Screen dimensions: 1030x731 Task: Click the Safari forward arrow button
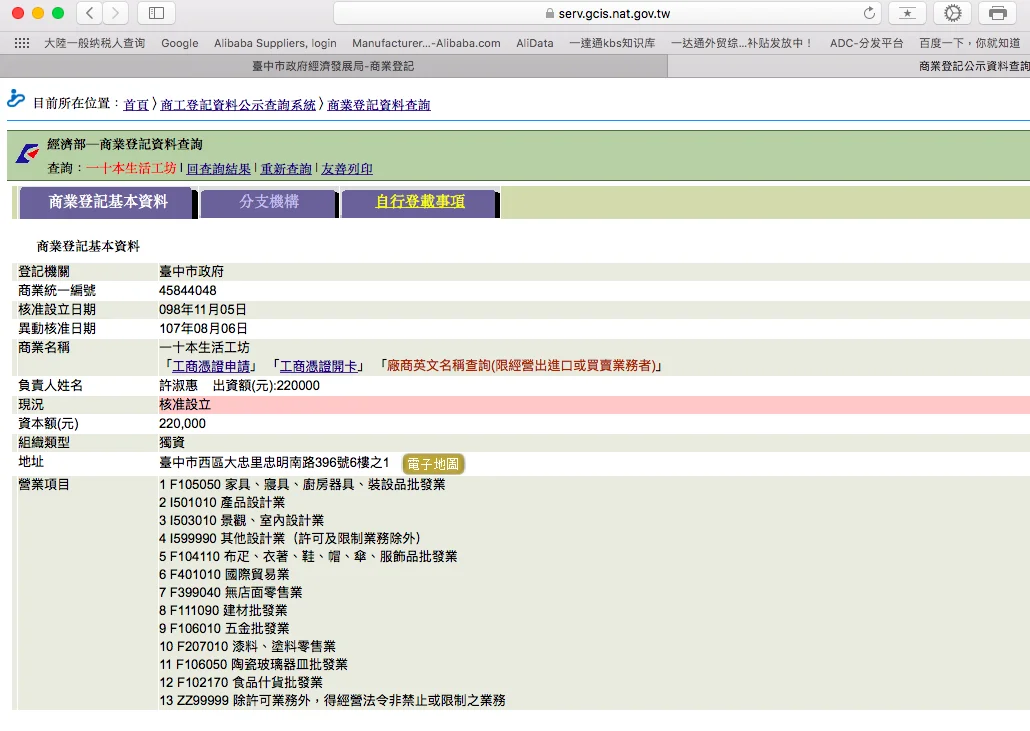pyautogui.click(x=115, y=13)
